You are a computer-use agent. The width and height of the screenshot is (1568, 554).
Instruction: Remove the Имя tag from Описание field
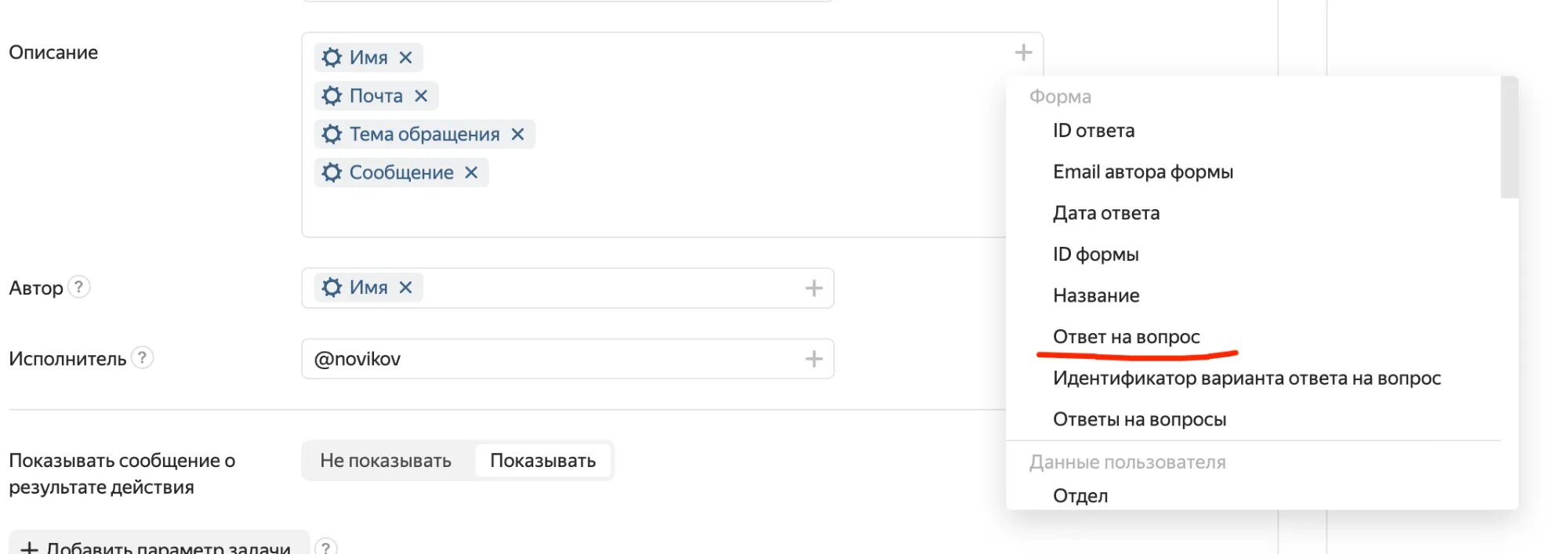click(x=405, y=57)
